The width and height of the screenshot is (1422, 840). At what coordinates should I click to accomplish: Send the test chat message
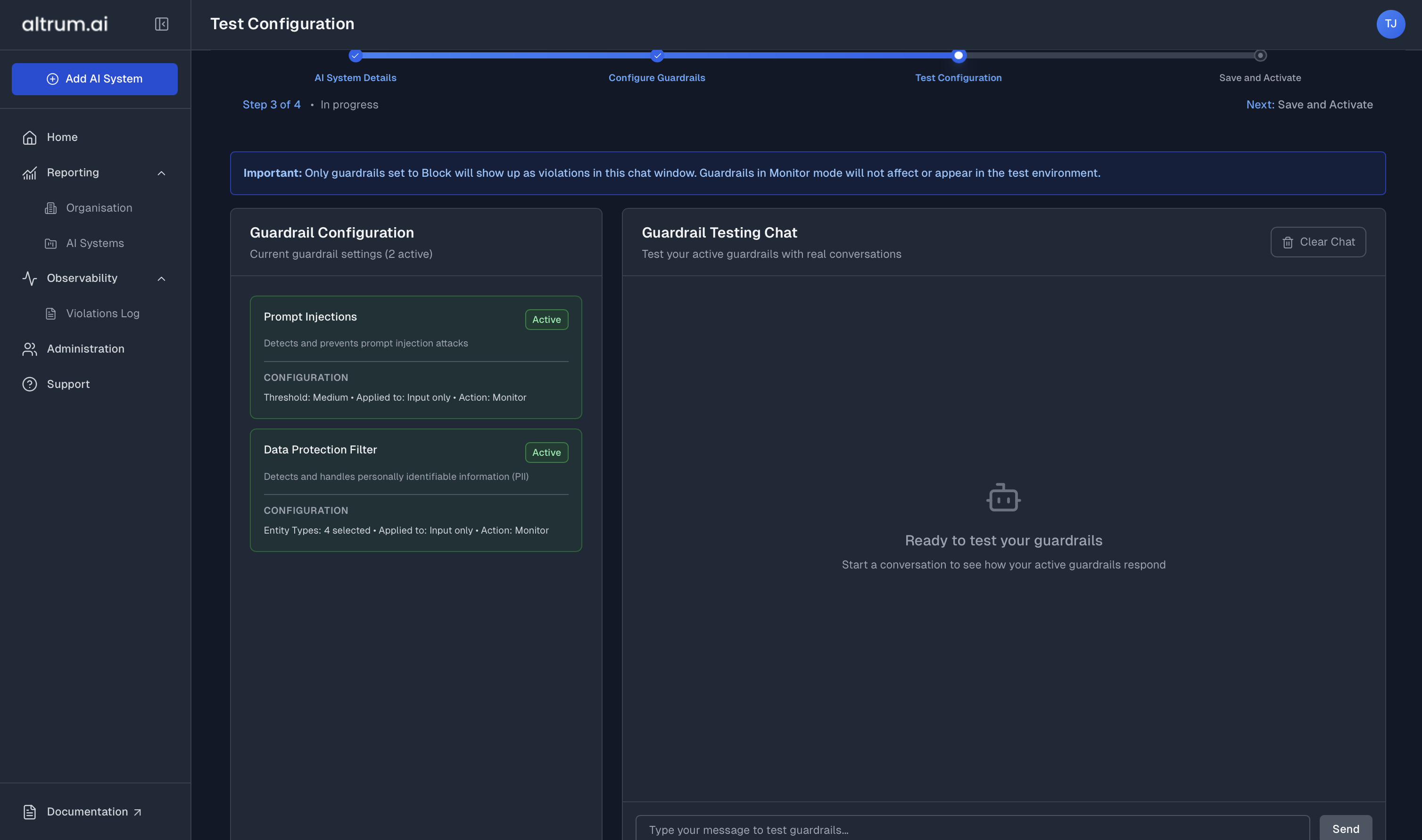1345,829
